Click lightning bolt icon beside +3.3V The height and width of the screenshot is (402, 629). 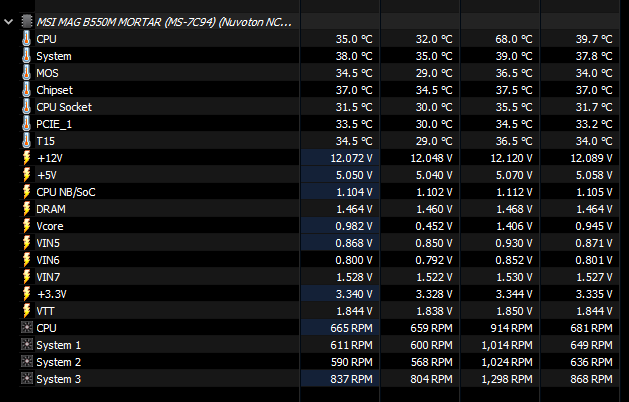tap(26, 294)
